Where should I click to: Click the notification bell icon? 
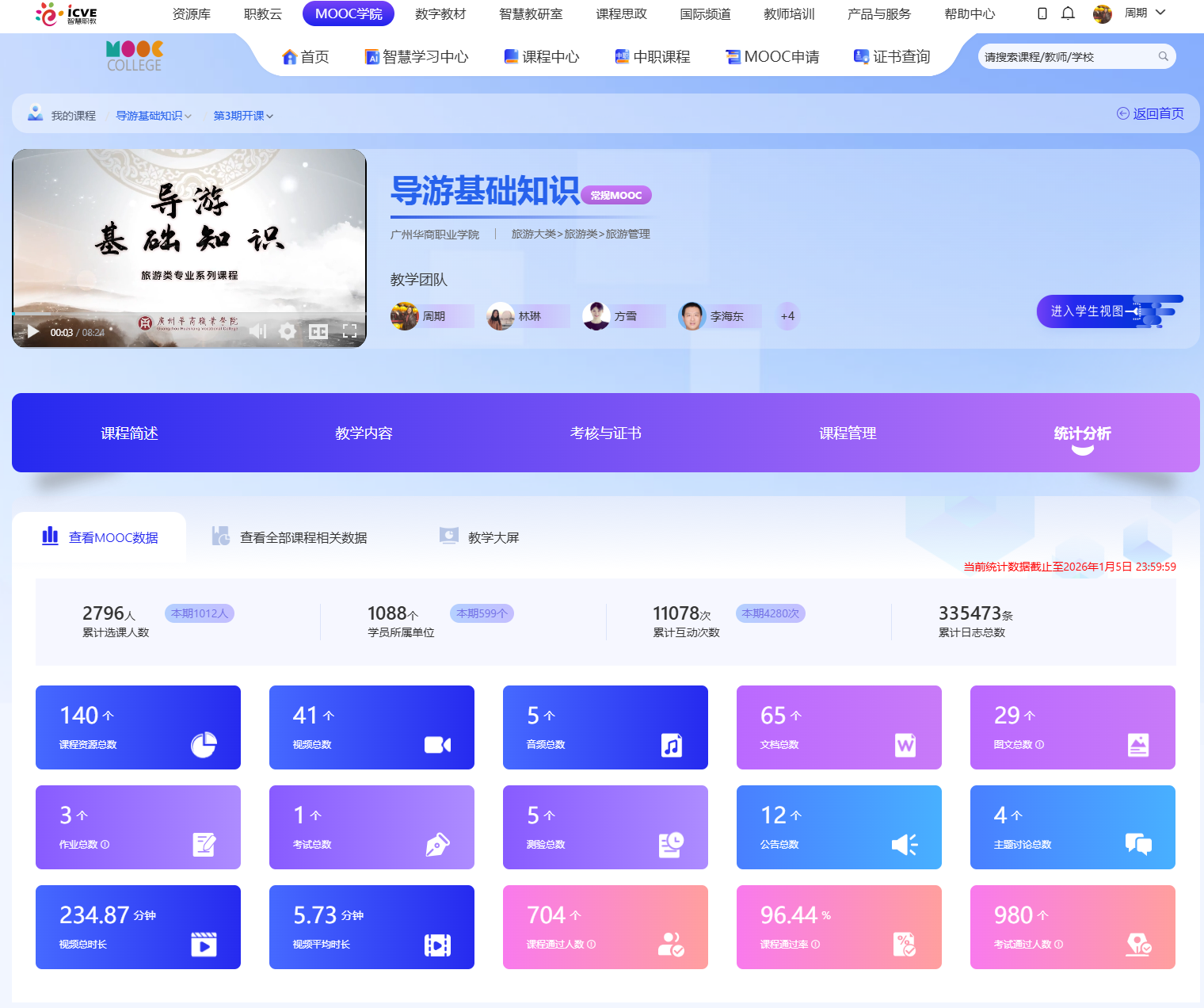coord(1068,13)
